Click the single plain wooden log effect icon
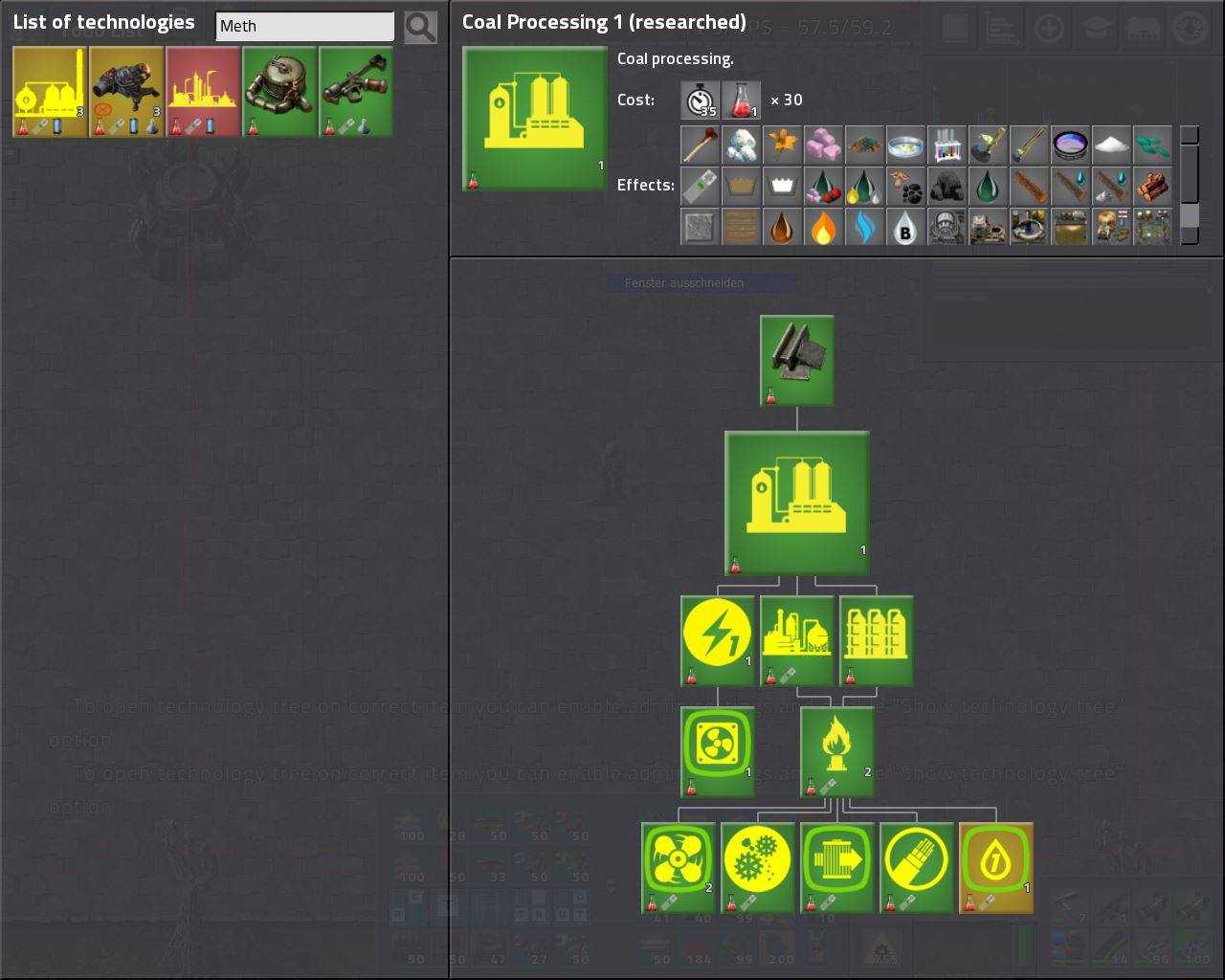The height and width of the screenshot is (980, 1225). tap(1029, 187)
